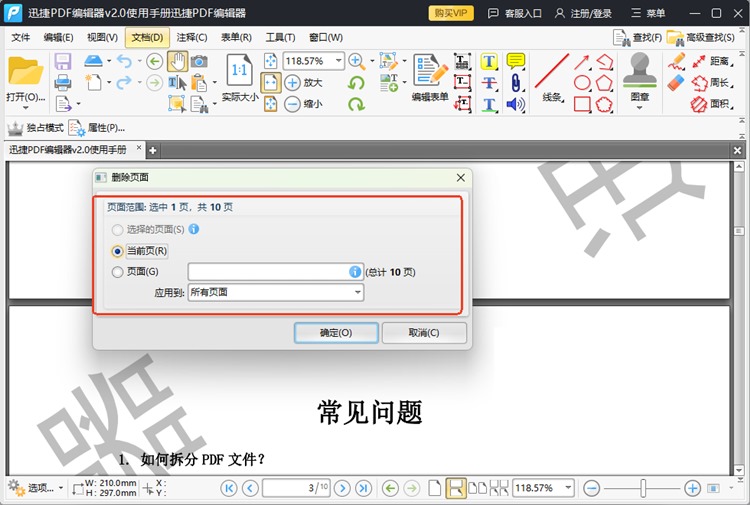Select the 周长 perimeter measure tool

point(713,83)
